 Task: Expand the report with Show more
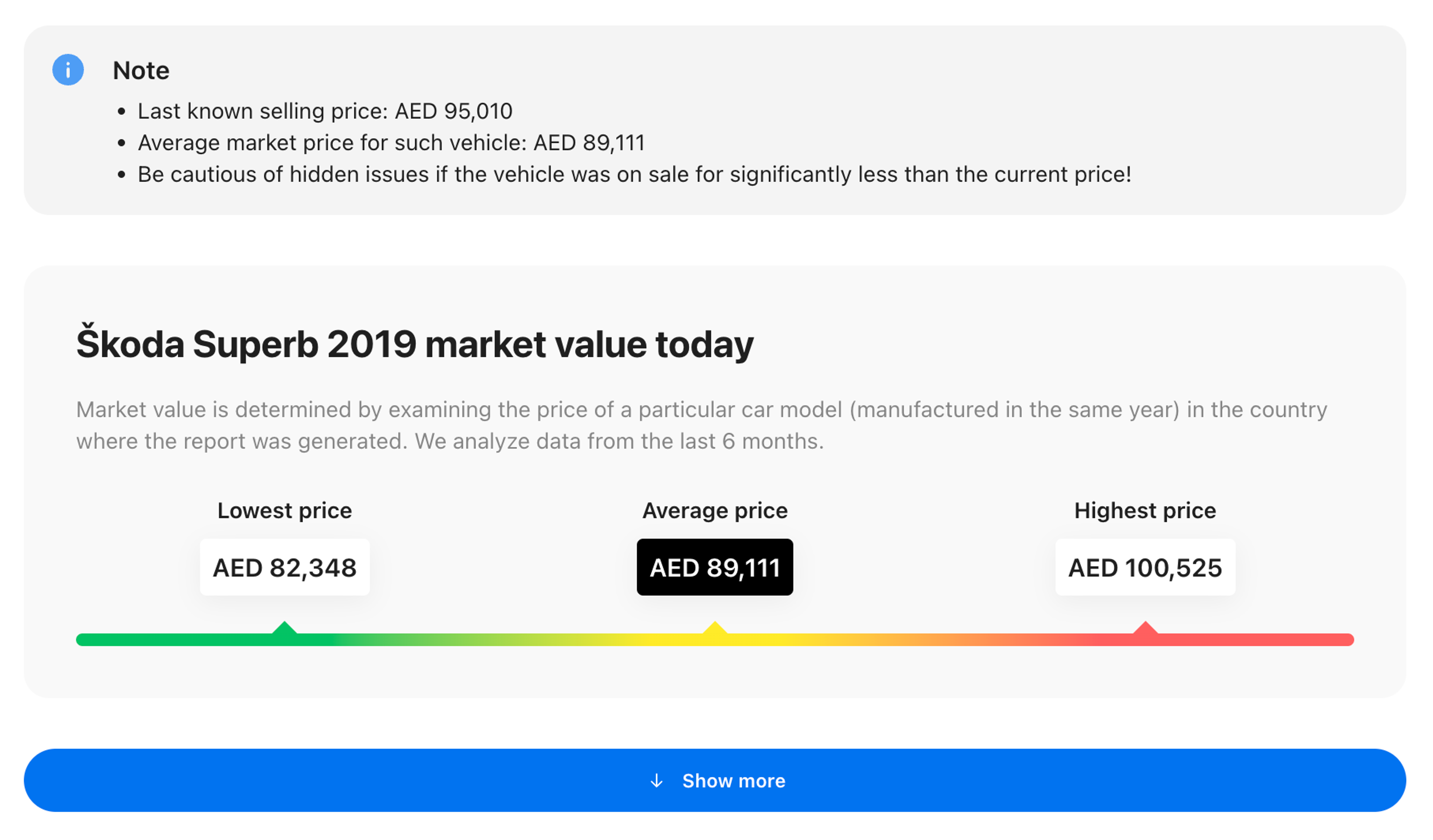tap(734, 781)
